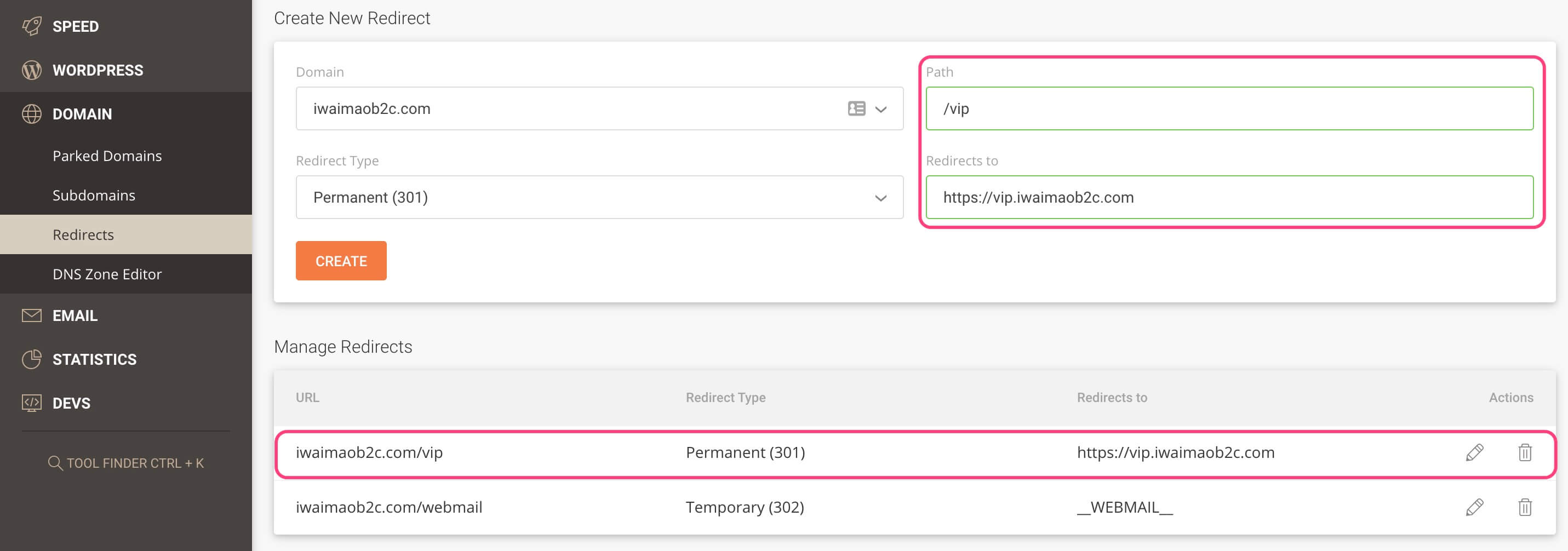The image size is (1568, 551).
Task: Open the DNS Zone Editor
Action: 107,274
